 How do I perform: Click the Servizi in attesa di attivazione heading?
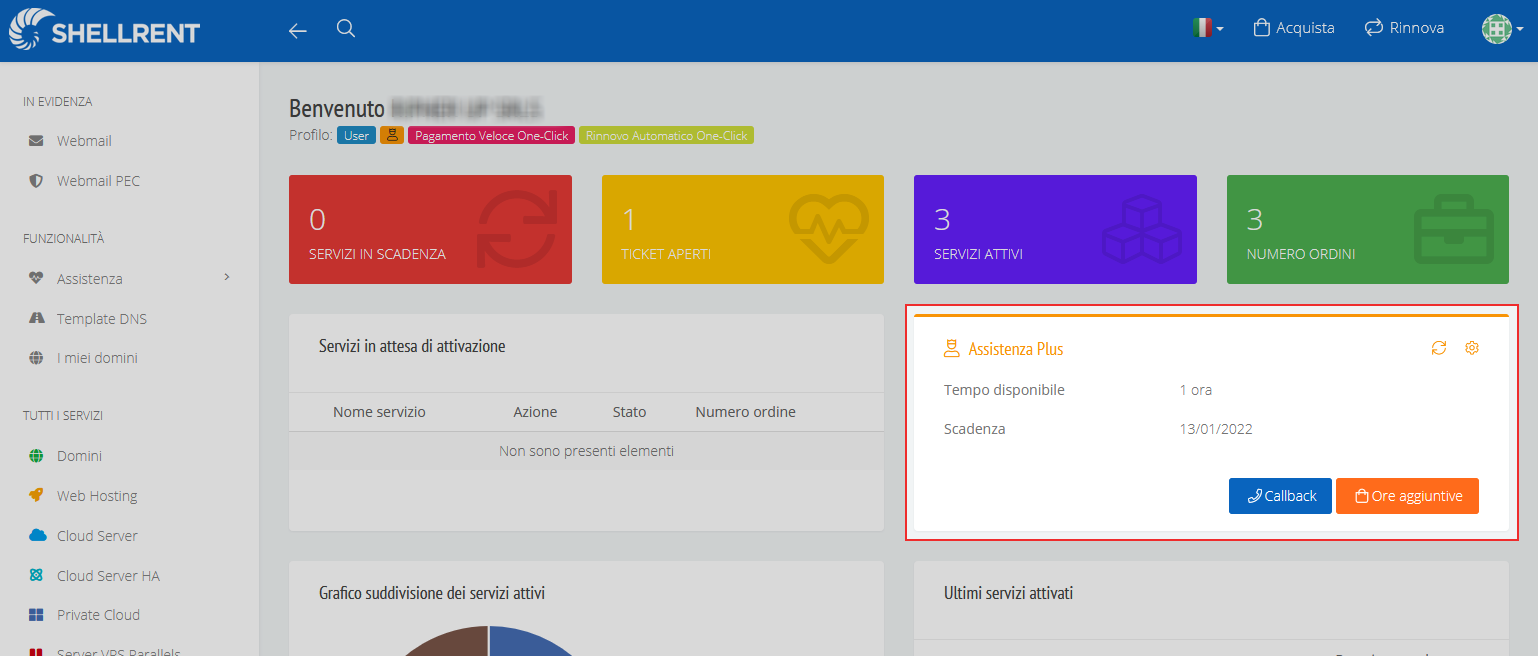[412, 347]
